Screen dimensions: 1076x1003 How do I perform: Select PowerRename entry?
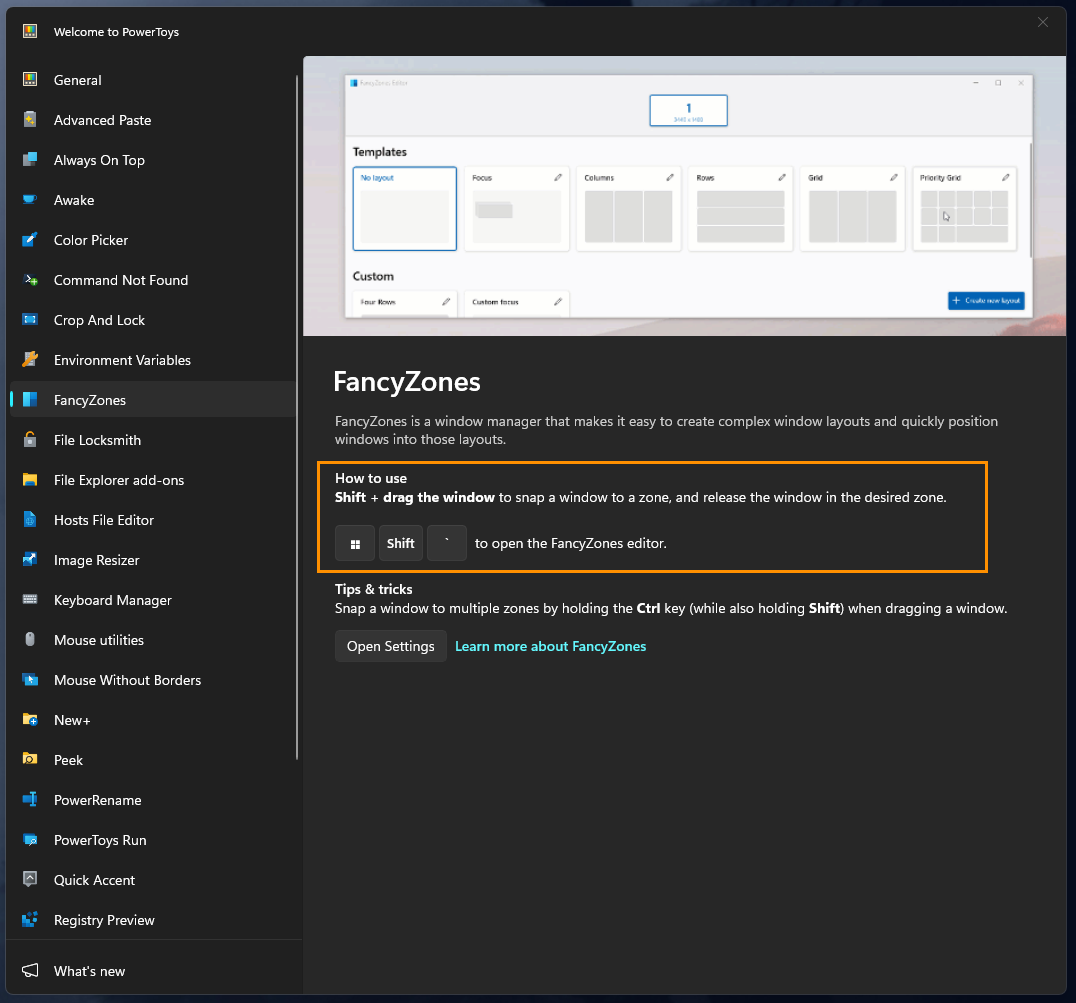[x=152, y=800]
